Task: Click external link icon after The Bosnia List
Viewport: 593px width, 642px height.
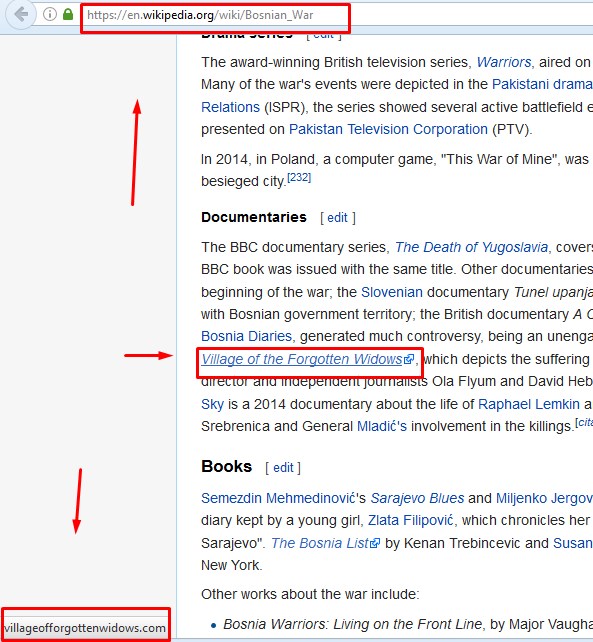Action: 375,543
